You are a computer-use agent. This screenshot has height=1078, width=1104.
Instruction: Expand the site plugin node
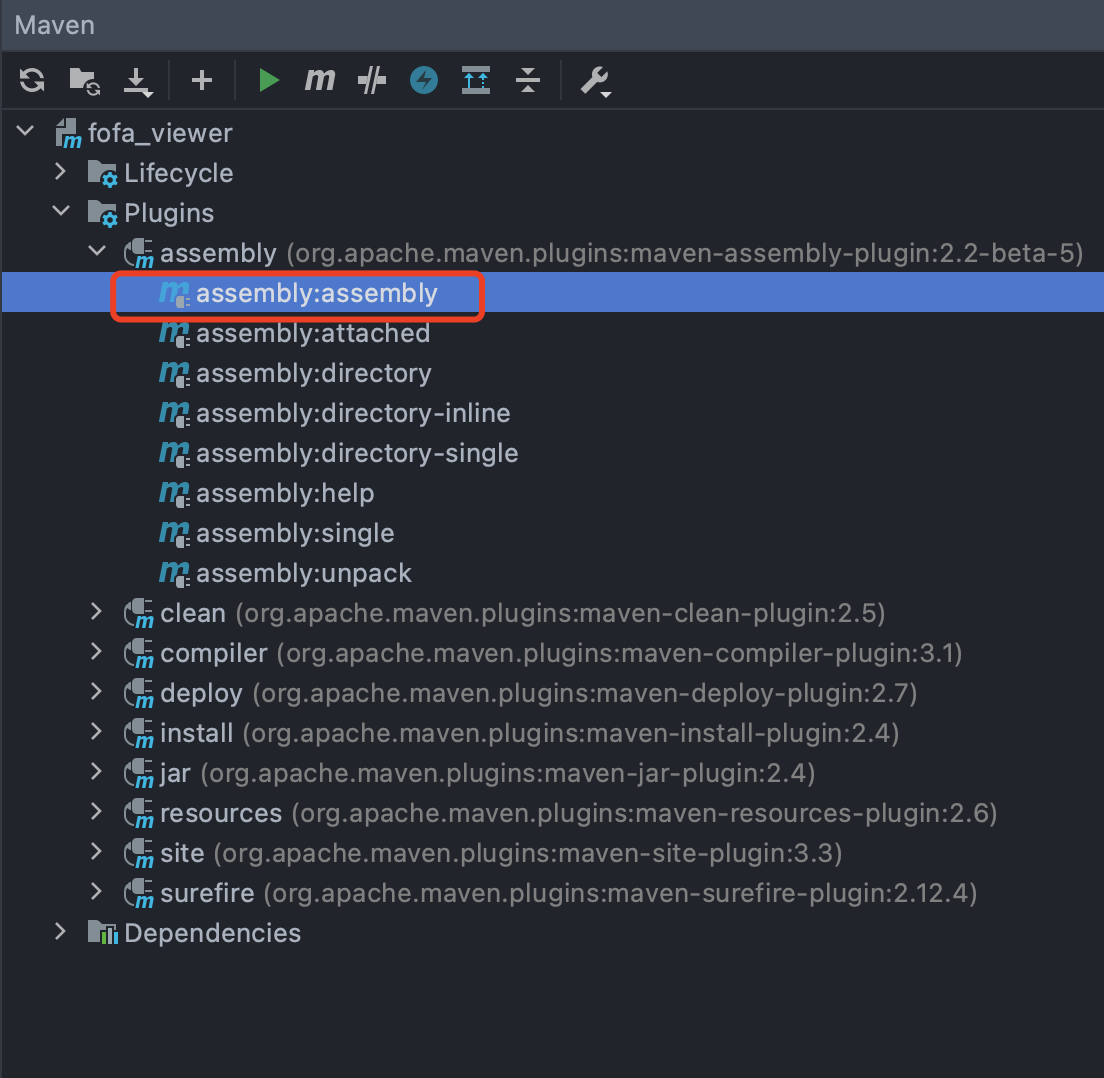[x=96, y=852]
